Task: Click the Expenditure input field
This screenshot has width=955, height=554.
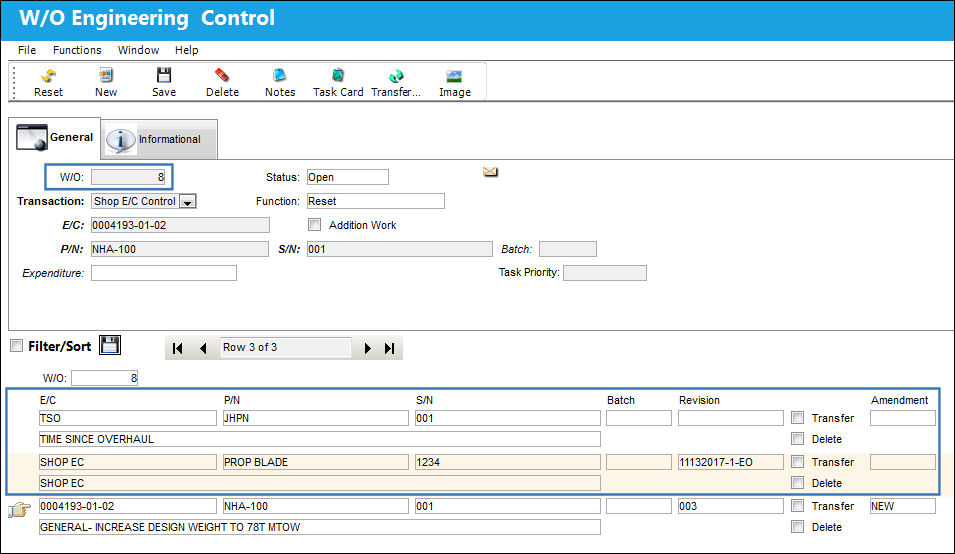Action: click(x=164, y=273)
